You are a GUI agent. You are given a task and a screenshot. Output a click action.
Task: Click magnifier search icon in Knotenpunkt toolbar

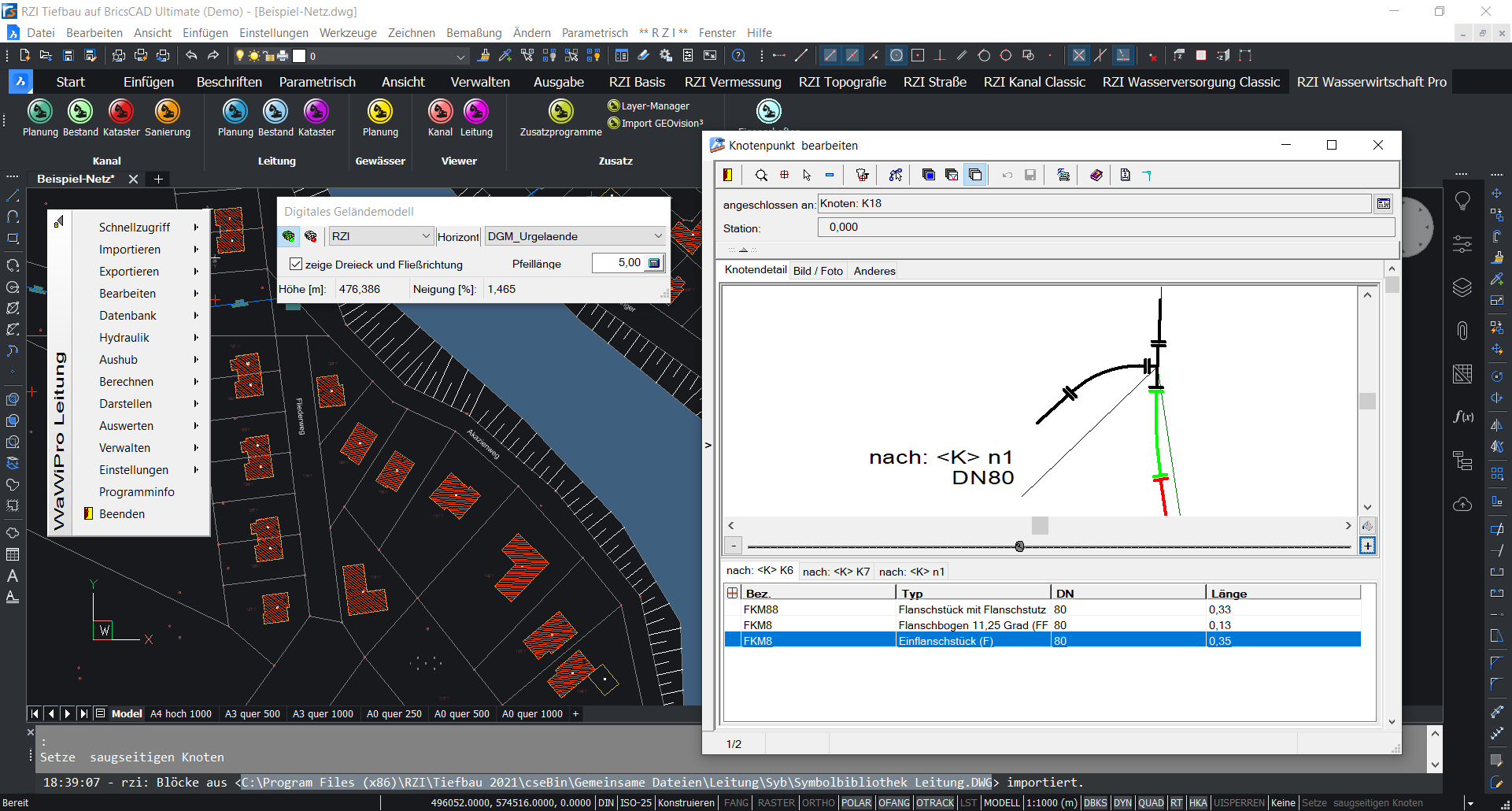pyautogui.click(x=761, y=175)
